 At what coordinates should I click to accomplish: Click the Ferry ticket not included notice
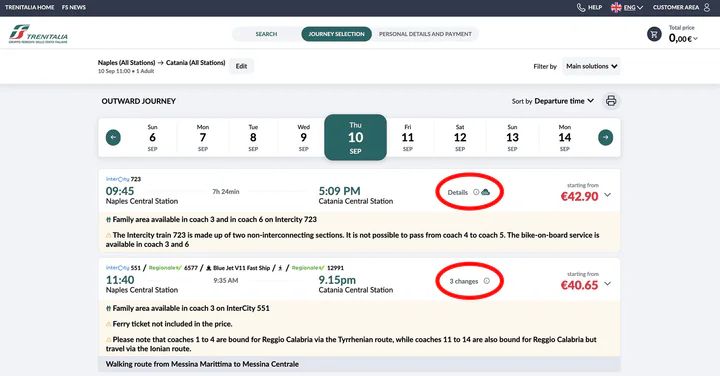click(x=172, y=324)
